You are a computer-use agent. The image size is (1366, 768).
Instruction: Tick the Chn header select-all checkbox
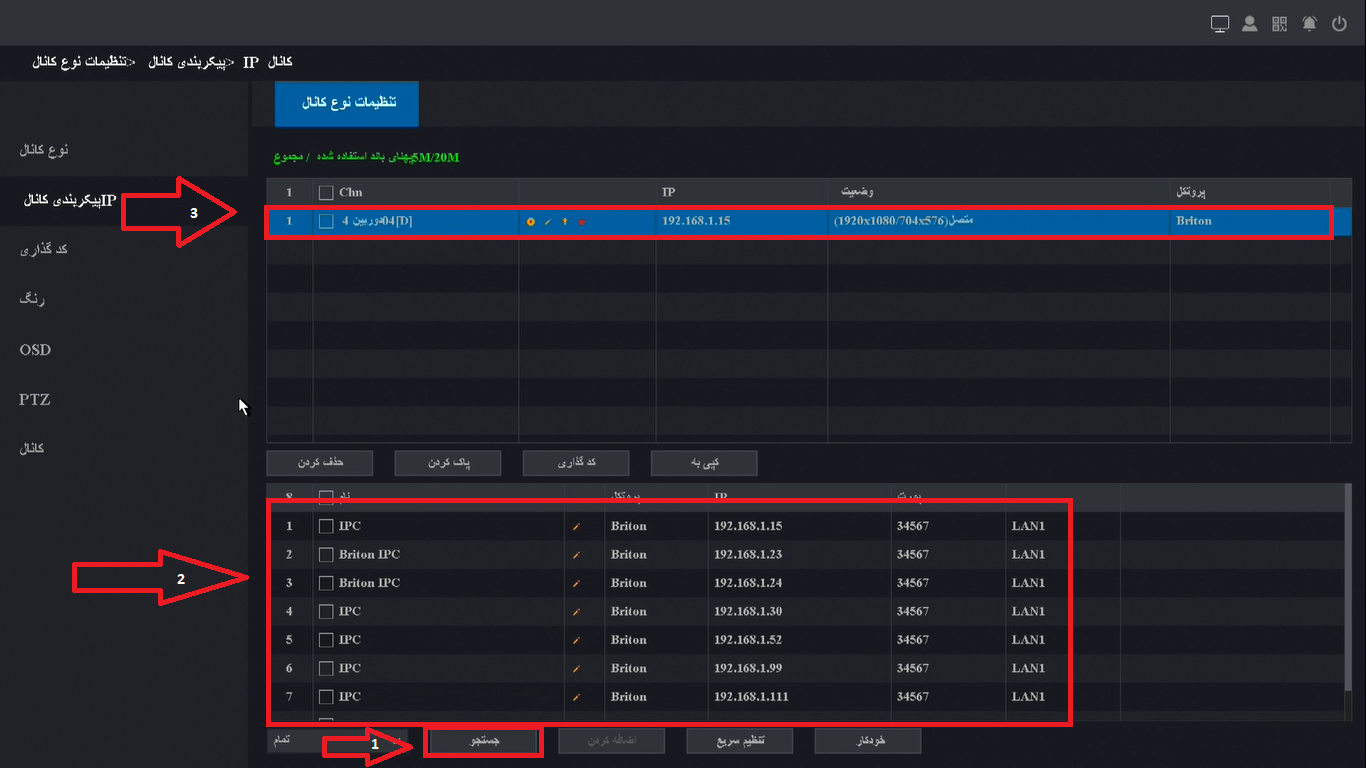pos(326,193)
